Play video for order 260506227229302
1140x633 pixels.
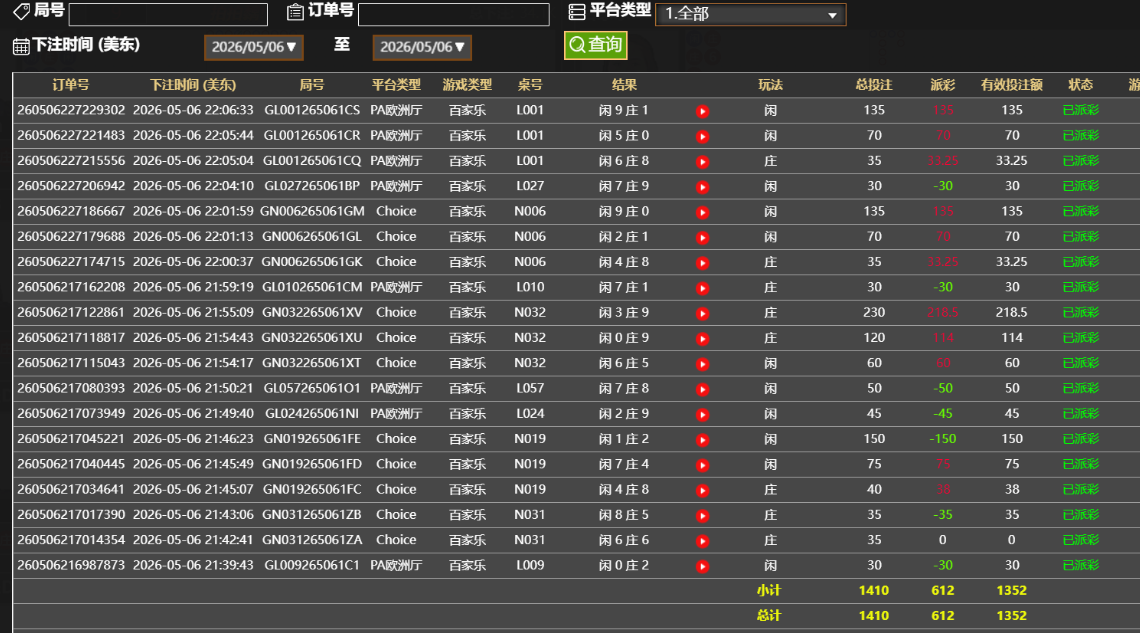tap(702, 111)
